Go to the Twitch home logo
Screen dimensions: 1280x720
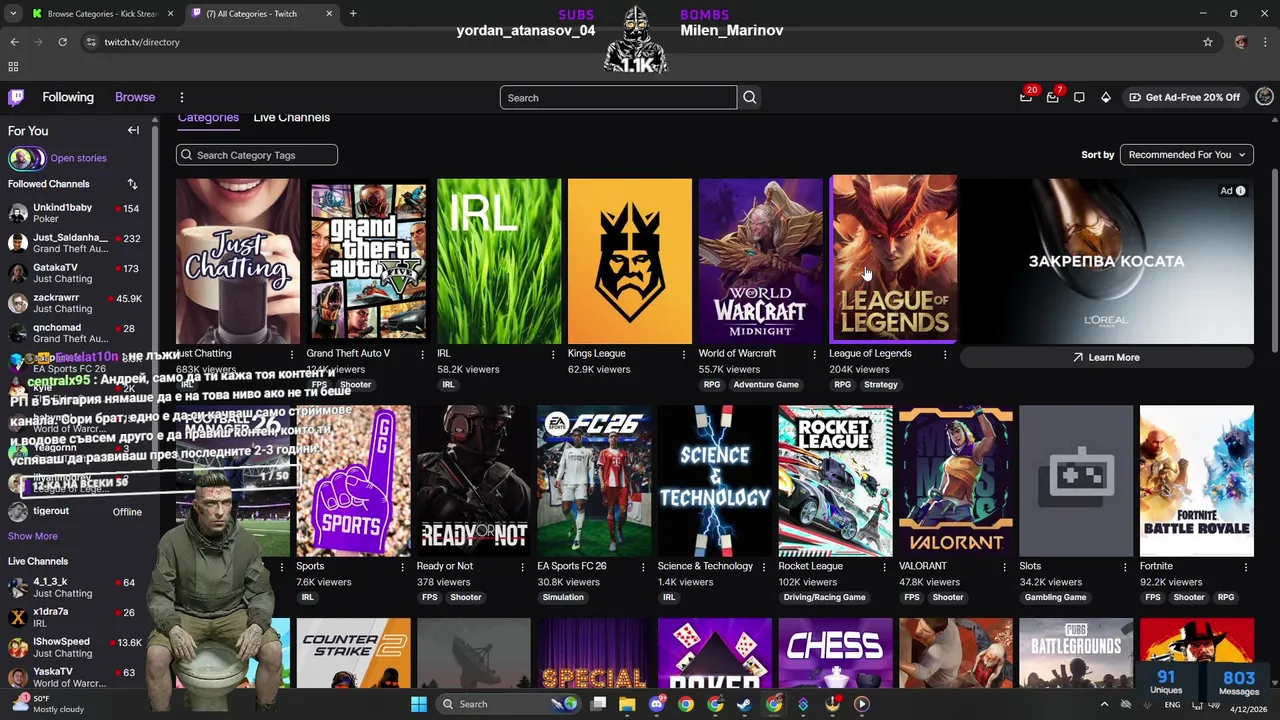[16, 97]
